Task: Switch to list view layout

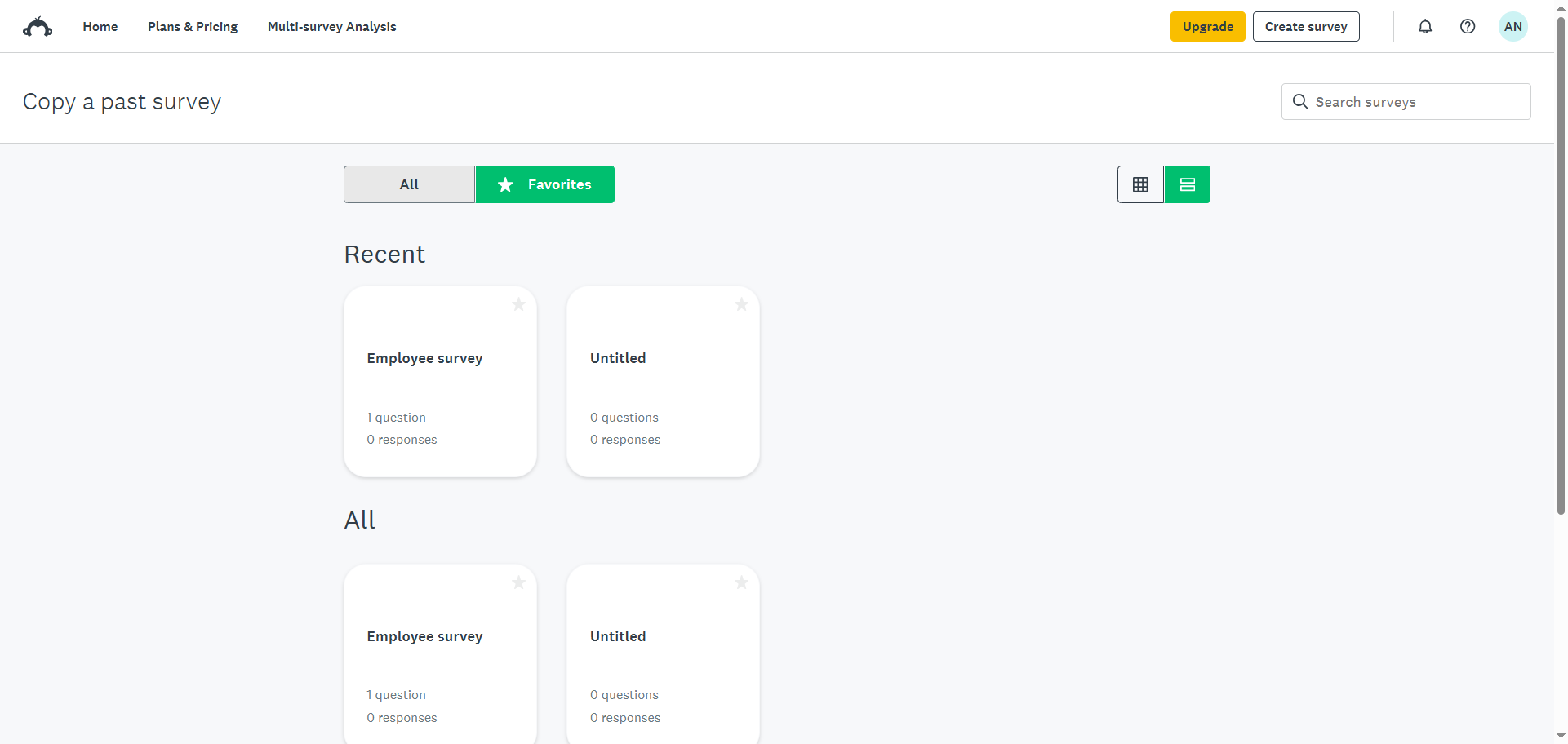Action: point(1188,184)
